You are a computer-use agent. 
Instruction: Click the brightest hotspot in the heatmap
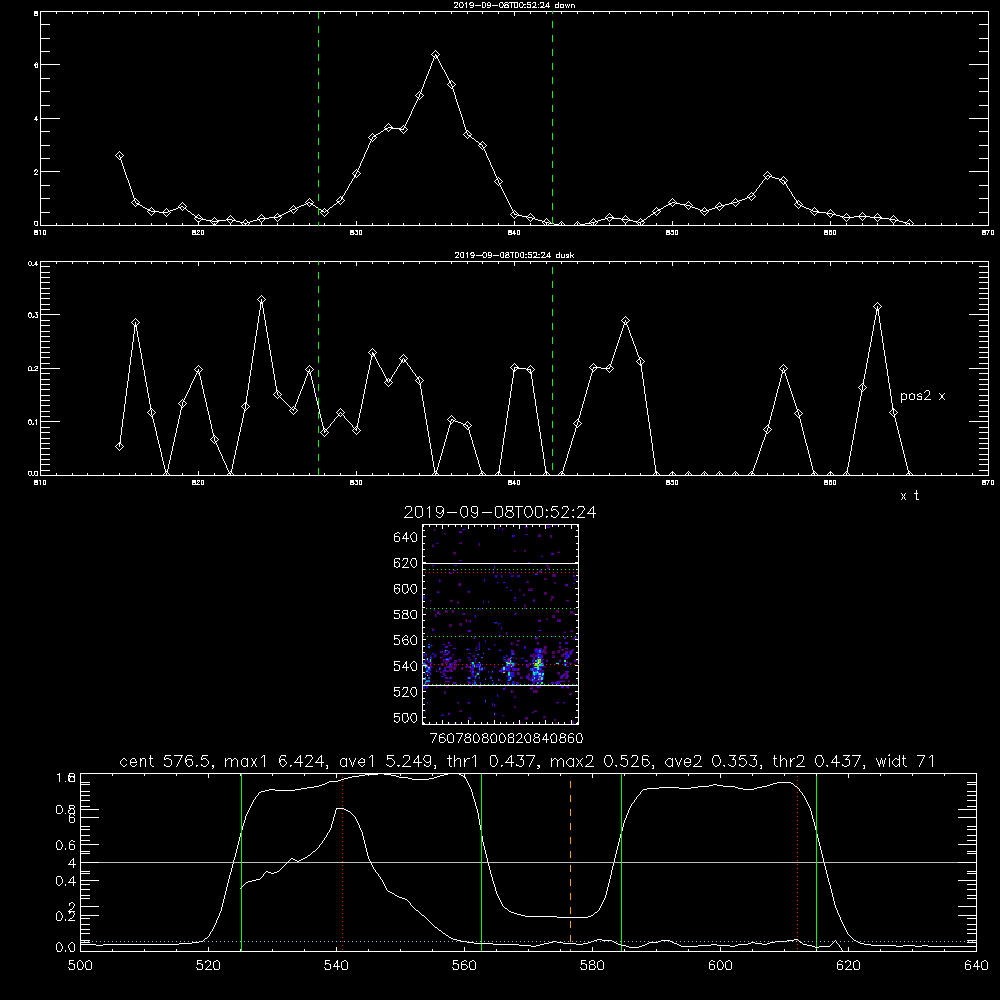tap(538, 665)
